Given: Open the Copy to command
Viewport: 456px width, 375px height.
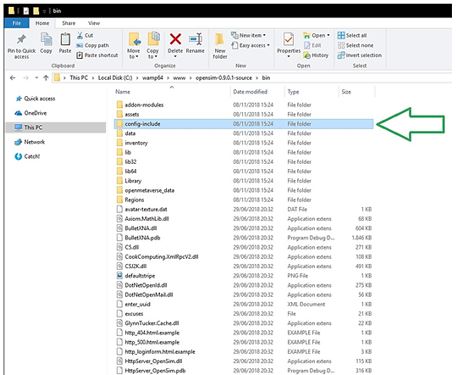Looking at the screenshot, I should [153, 46].
